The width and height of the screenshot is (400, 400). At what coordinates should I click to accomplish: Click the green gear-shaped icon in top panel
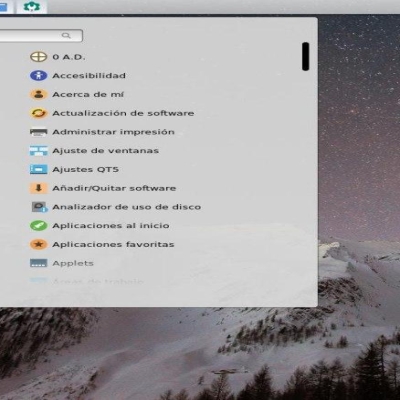31,6
